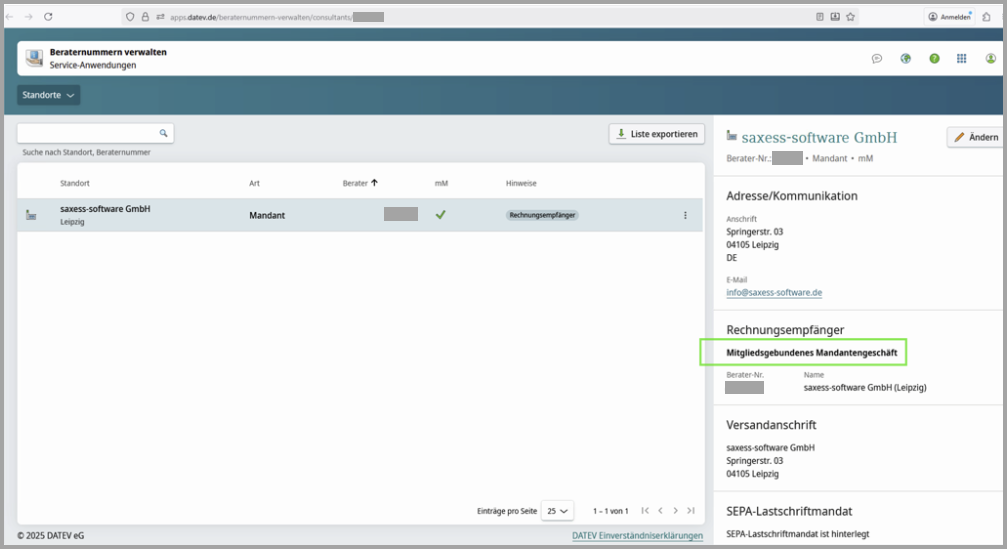Screen dimensions: 1007x549
Task: Go to the next results page
Action: point(676,511)
